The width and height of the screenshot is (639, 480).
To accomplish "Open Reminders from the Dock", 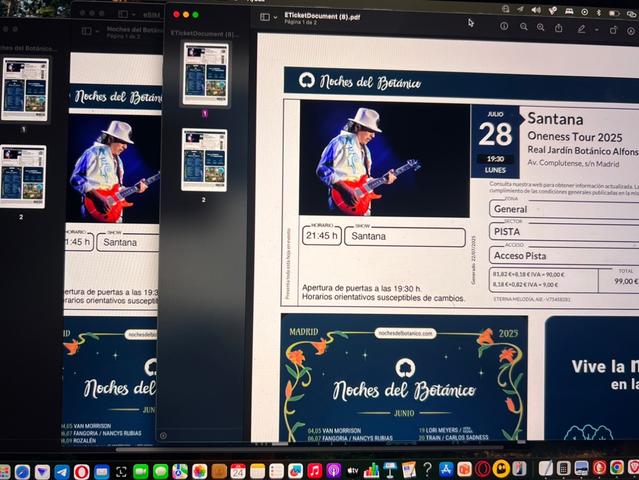I will (276, 471).
